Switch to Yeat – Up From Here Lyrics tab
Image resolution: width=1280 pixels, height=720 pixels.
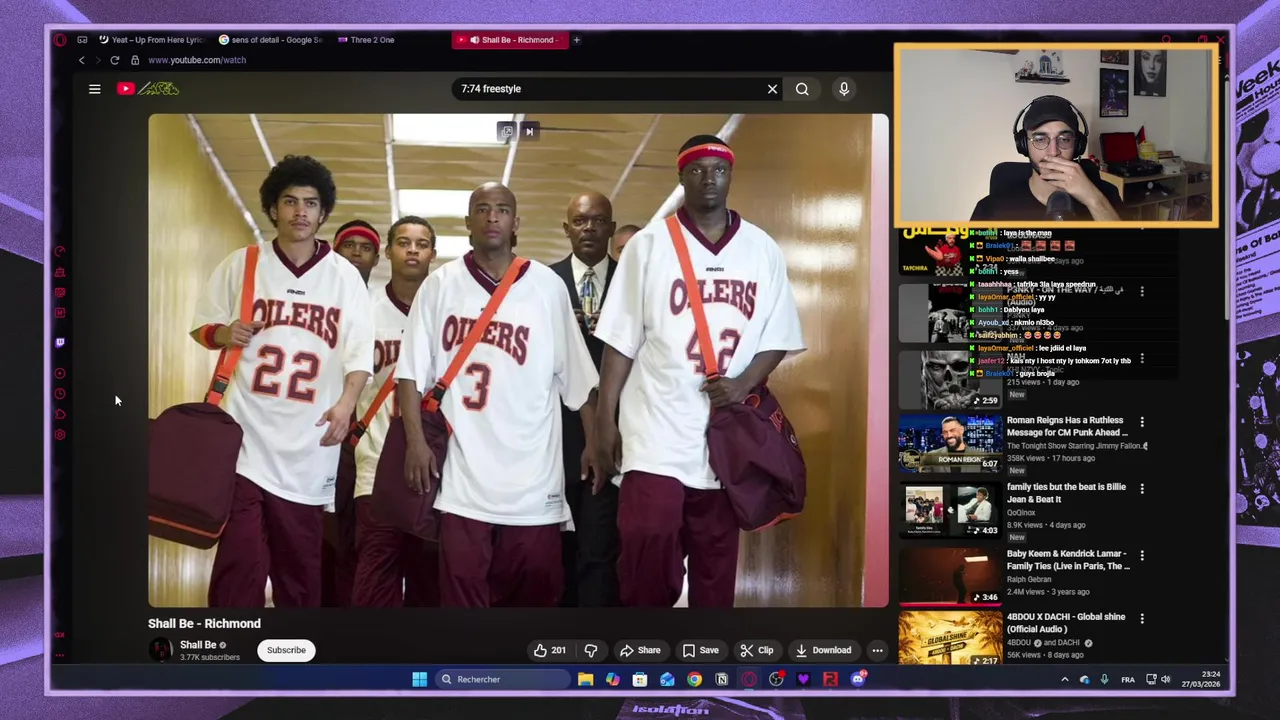click(152, 40)
